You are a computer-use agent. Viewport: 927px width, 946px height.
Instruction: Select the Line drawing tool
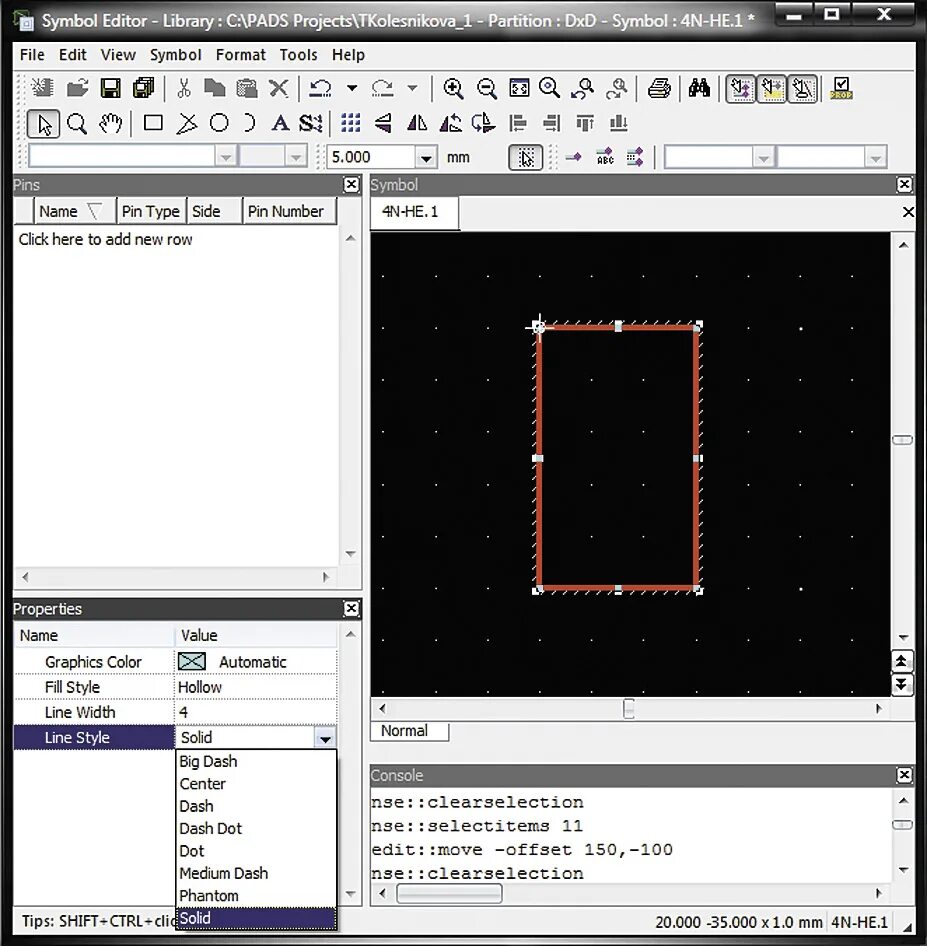click(x=186, y=124)
